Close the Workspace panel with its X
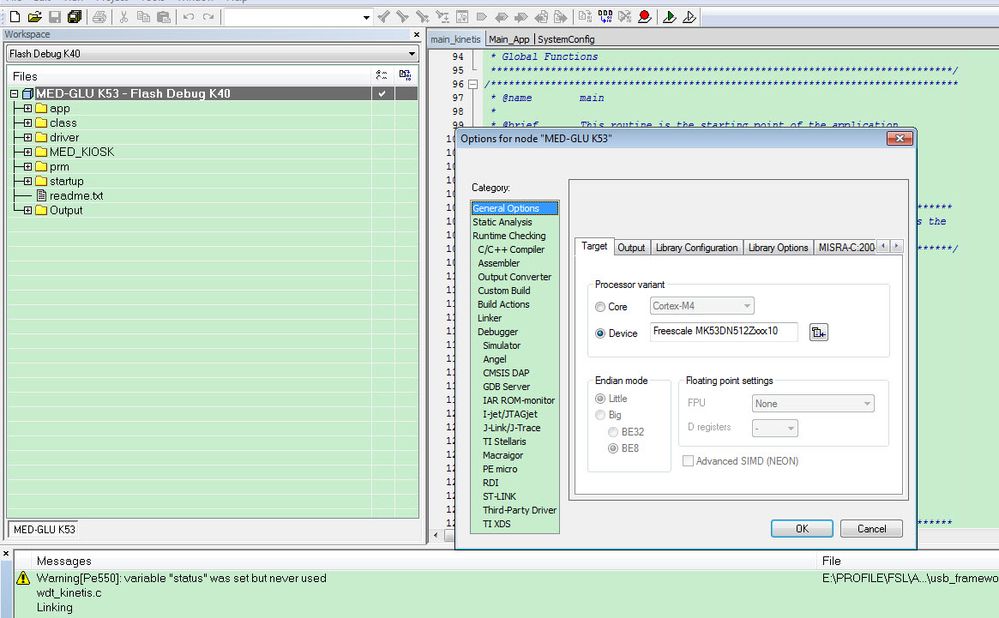The height and width of the screenshot is (618, 999). tap(417, 34)
